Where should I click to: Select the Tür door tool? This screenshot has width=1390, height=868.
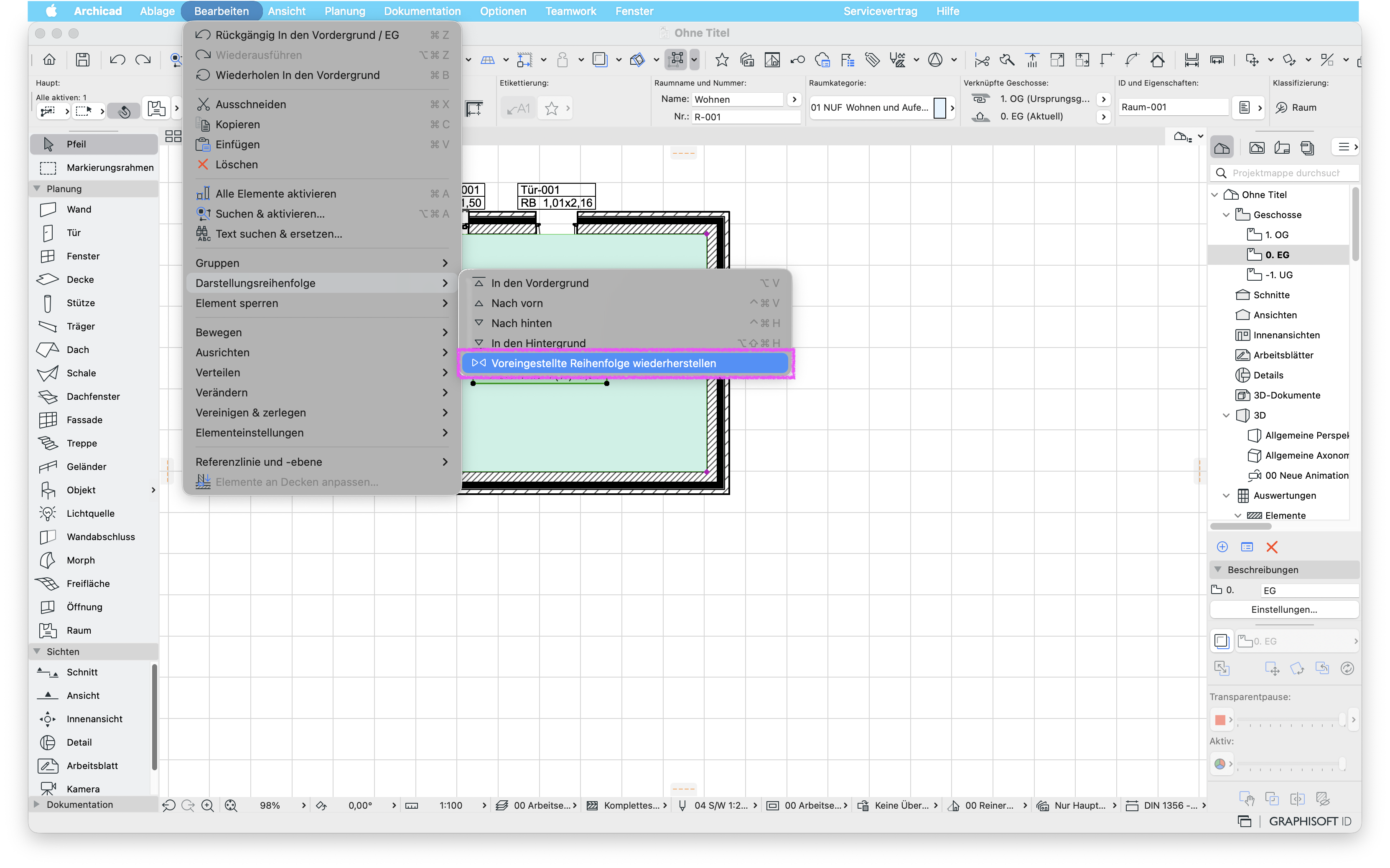pos(94,233)
